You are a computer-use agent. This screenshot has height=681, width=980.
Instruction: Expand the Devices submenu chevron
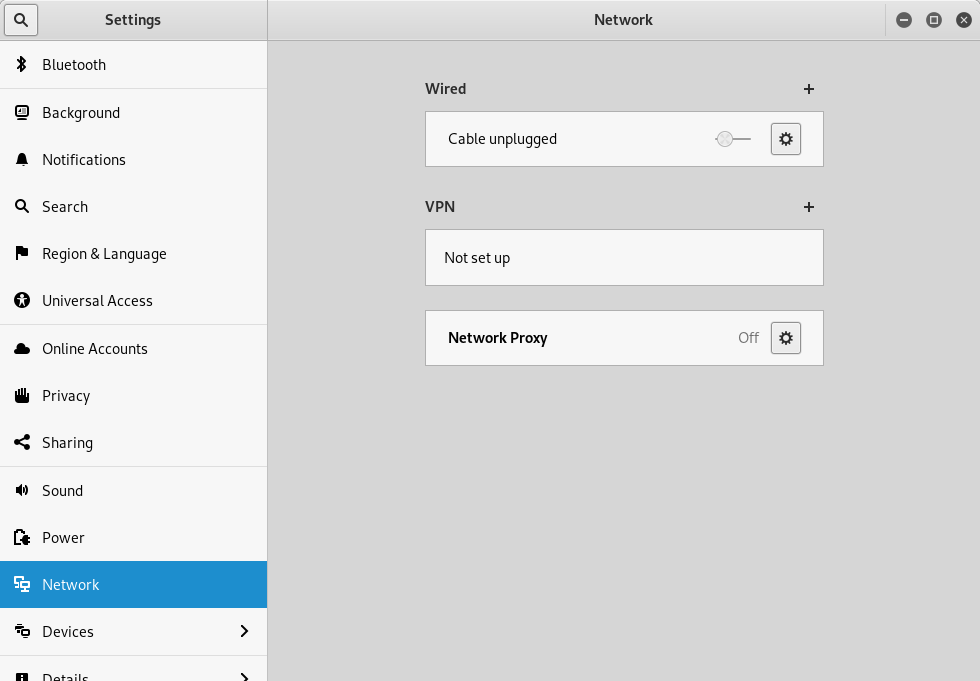[245, 632]
